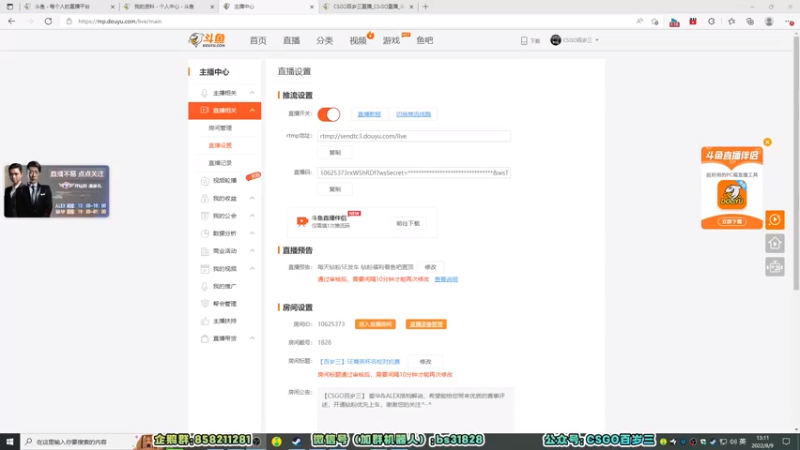Click the shield icon for 我的公会

click(x=205, y=216)
